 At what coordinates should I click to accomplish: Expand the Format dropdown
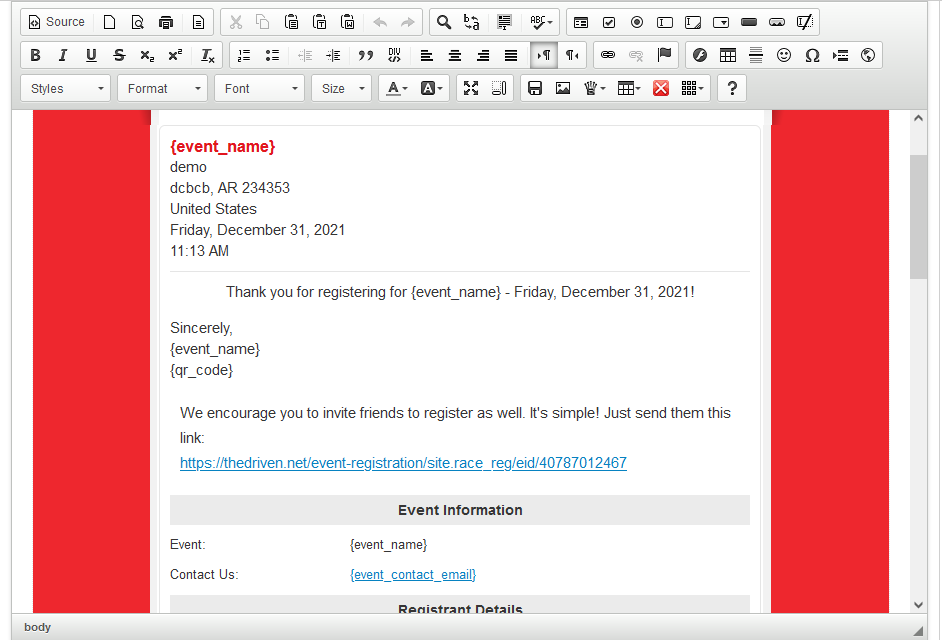[162, 88]
